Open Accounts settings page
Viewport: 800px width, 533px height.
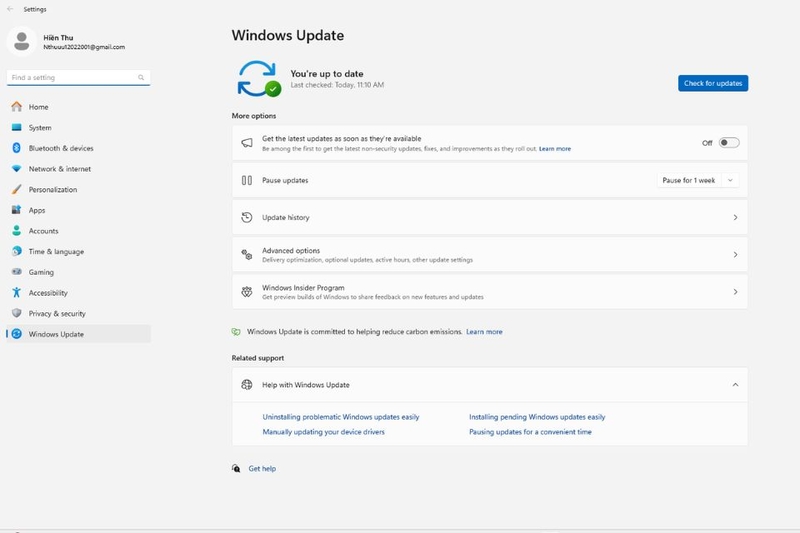click(x=79, y=231)
